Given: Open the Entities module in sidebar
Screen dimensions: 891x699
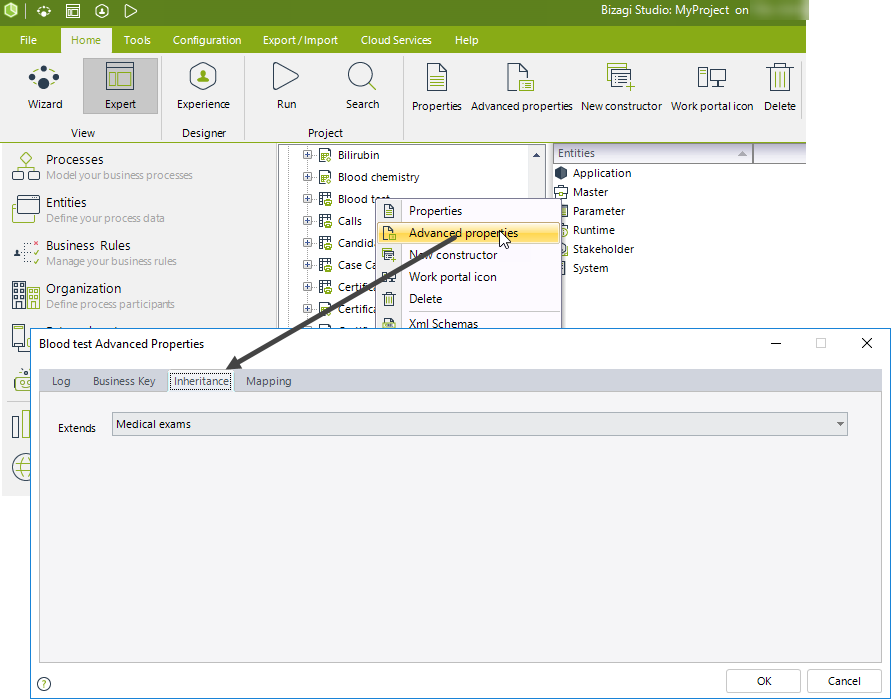Looking at the screenshot, I should click(88, 209).
